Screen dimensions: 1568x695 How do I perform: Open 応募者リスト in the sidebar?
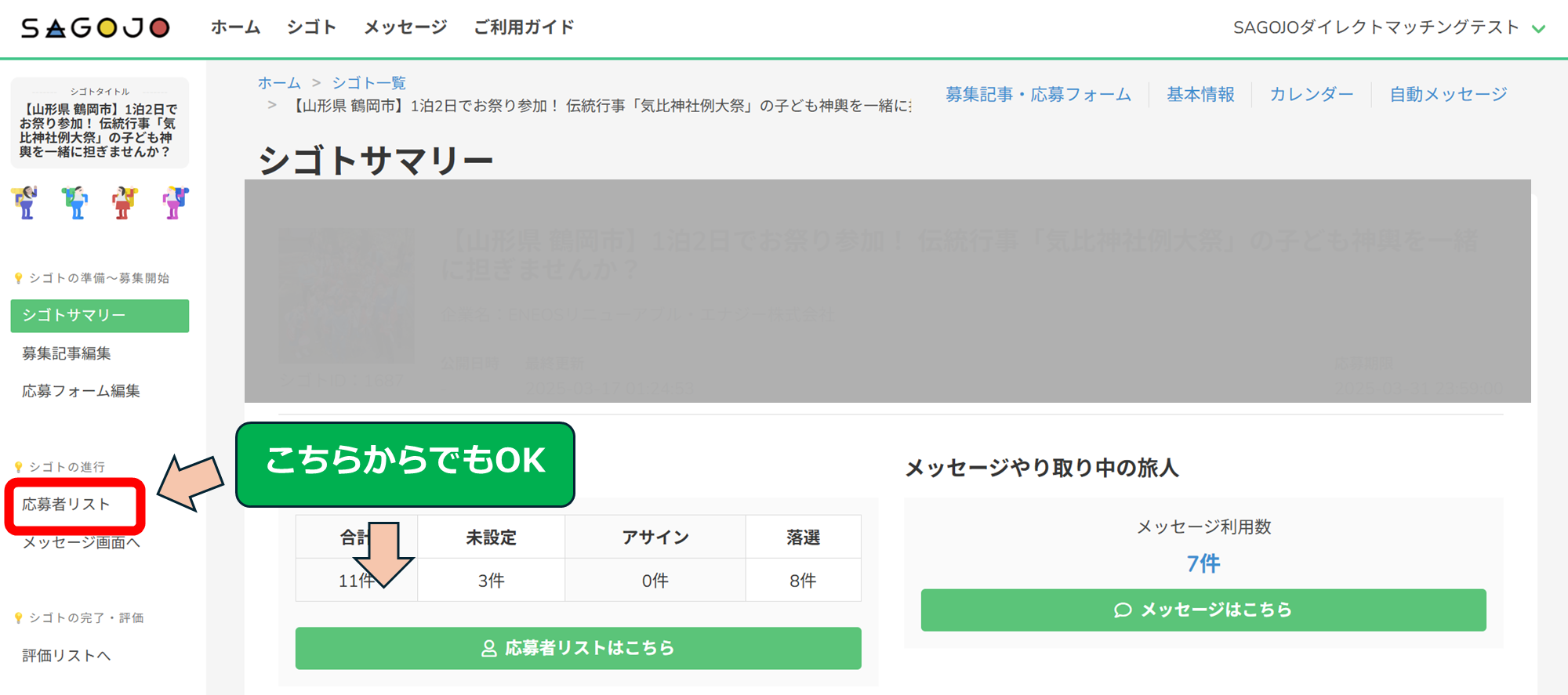click(66, 505)
